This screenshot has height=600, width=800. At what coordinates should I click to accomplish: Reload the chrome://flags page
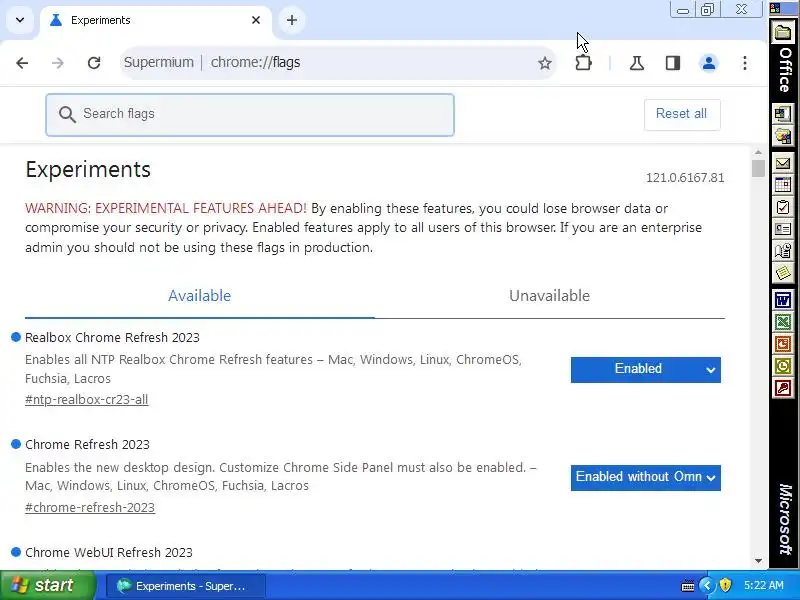click(x=94, y=63)
